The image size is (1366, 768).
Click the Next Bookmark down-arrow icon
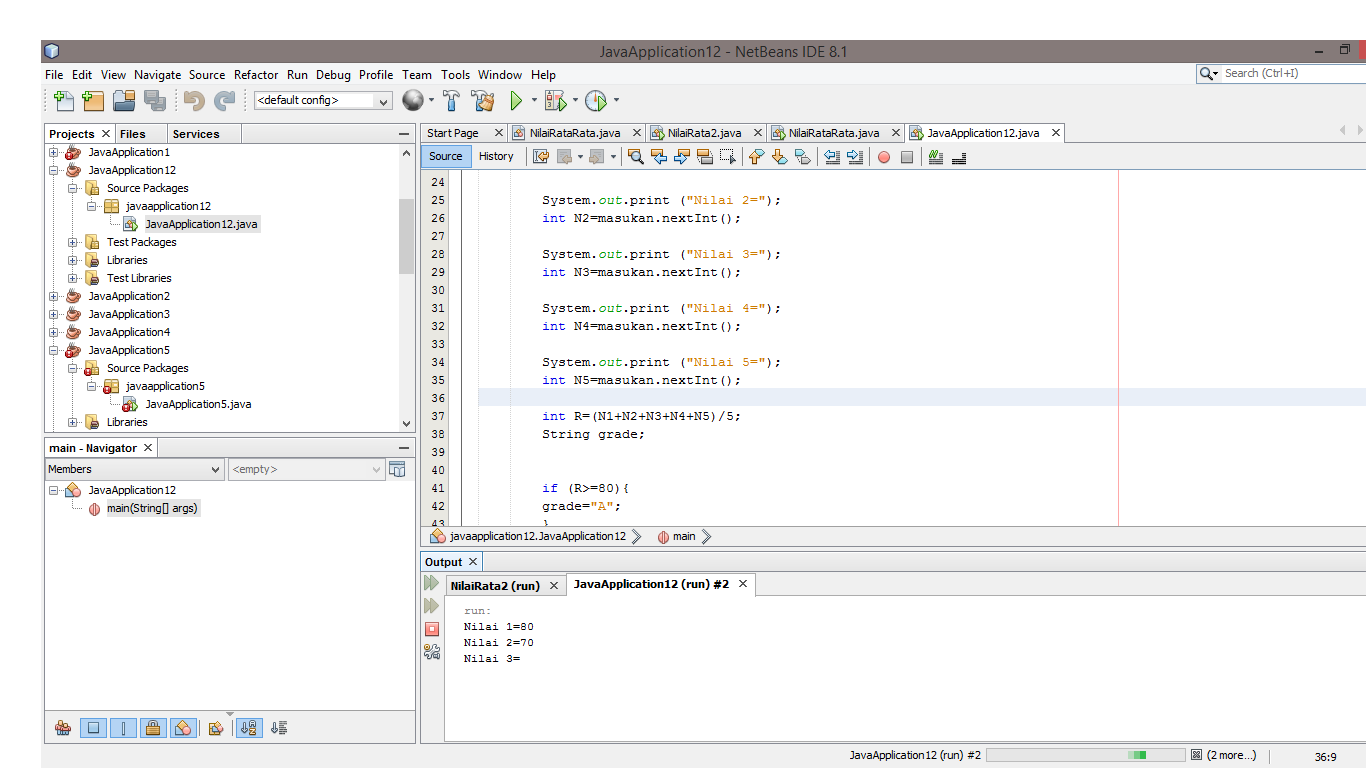pyautogui.click(x=779, y=156)
